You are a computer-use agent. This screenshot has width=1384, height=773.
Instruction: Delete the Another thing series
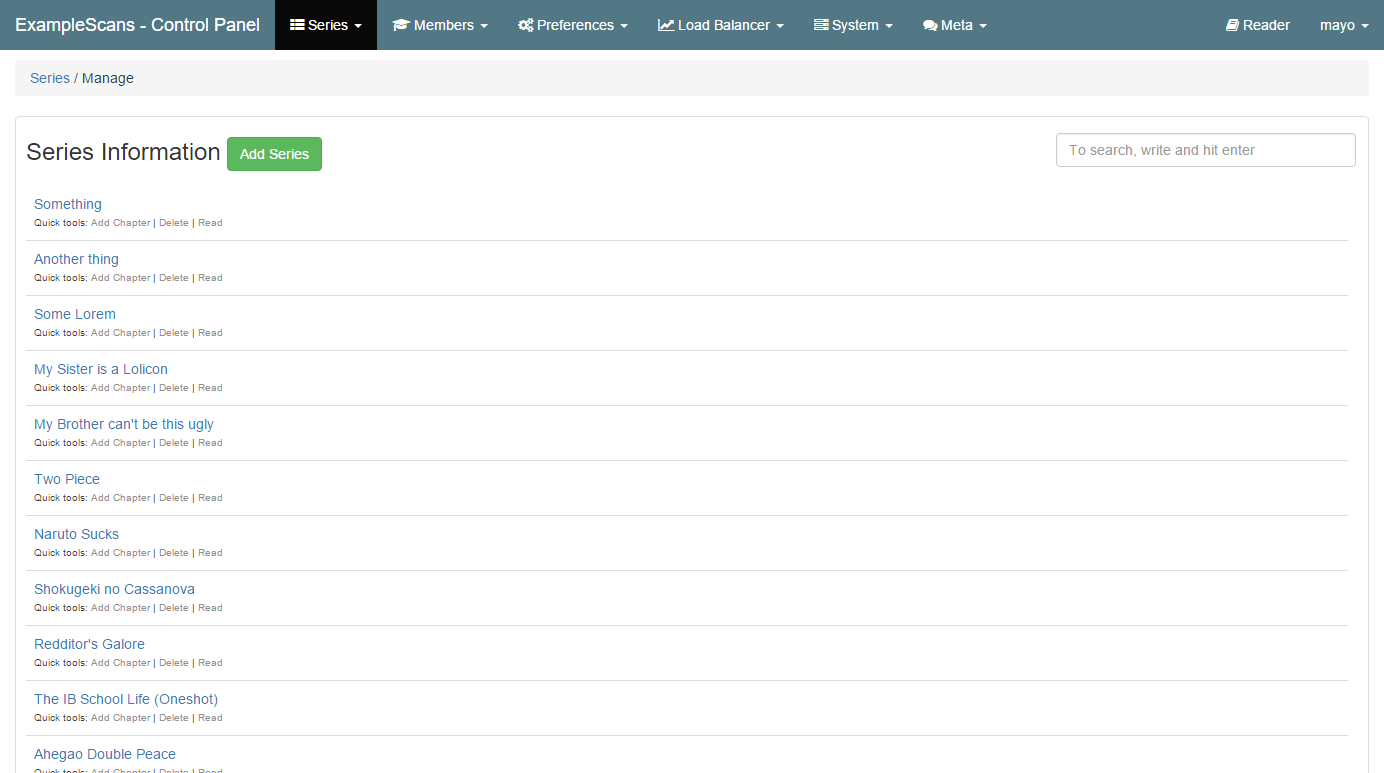pos(174,278)
